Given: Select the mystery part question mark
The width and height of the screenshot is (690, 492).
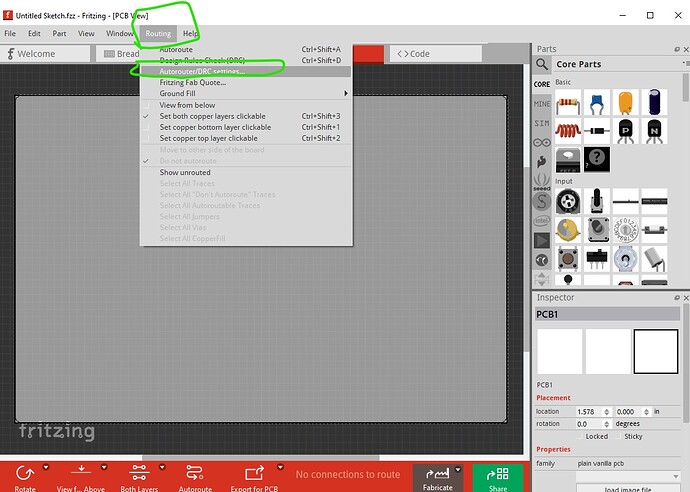Looking at the screenshot, I should tap(597, 159).
